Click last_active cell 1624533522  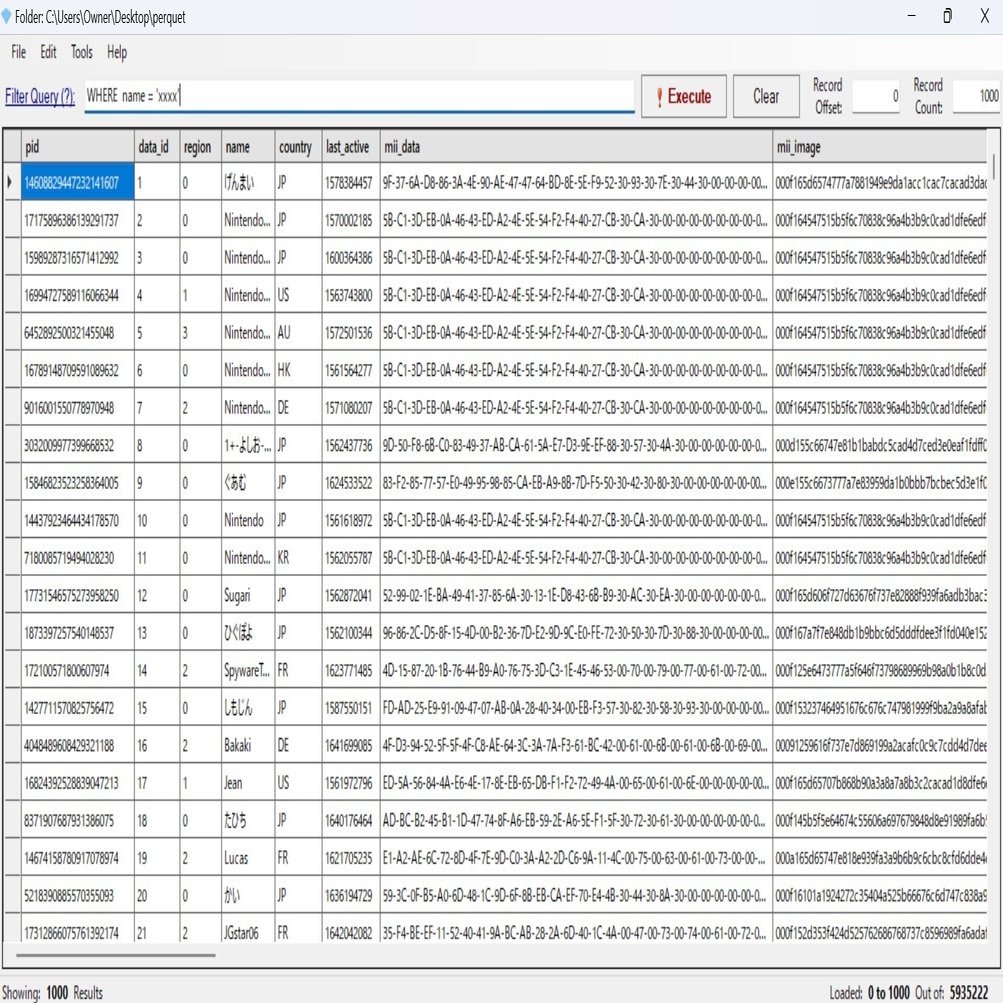[x=351, y=483]
